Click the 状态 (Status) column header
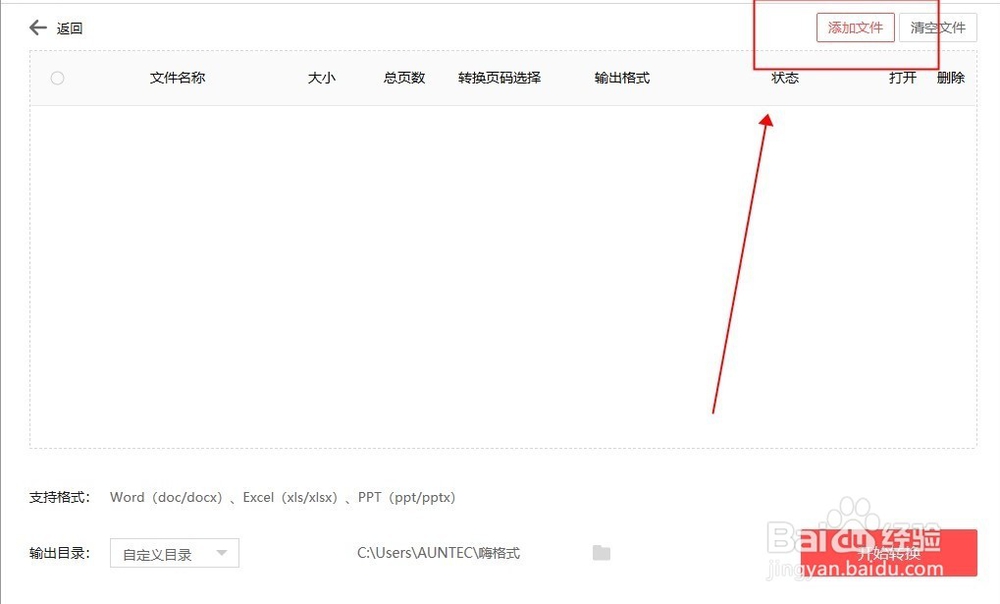 tap(785, 78)
